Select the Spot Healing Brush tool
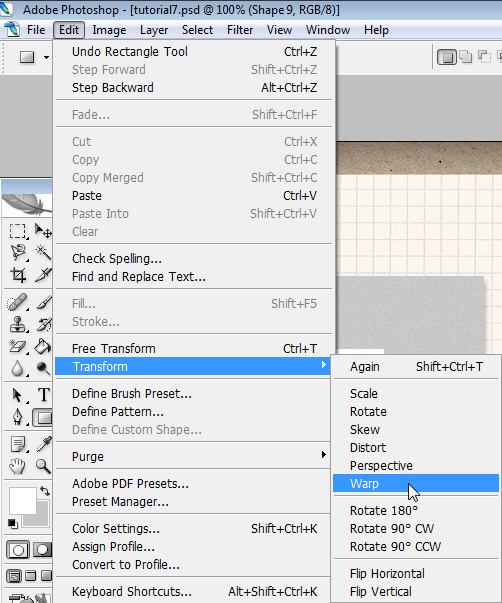The width and height of the screenshot is (502, 603). click(x=17, y=302)
